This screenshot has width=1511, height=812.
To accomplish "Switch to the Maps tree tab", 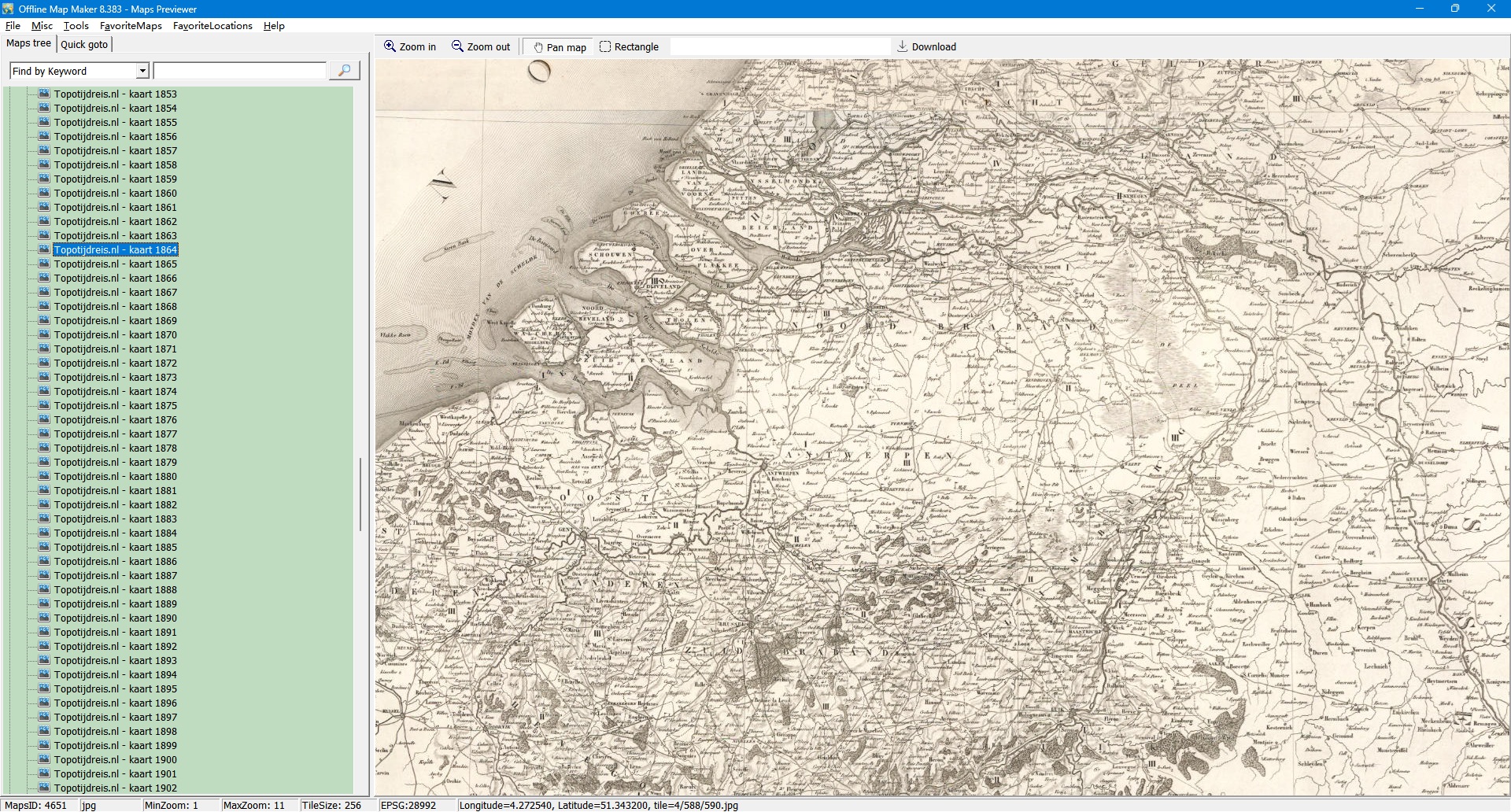I will click(x=28, y=43).
